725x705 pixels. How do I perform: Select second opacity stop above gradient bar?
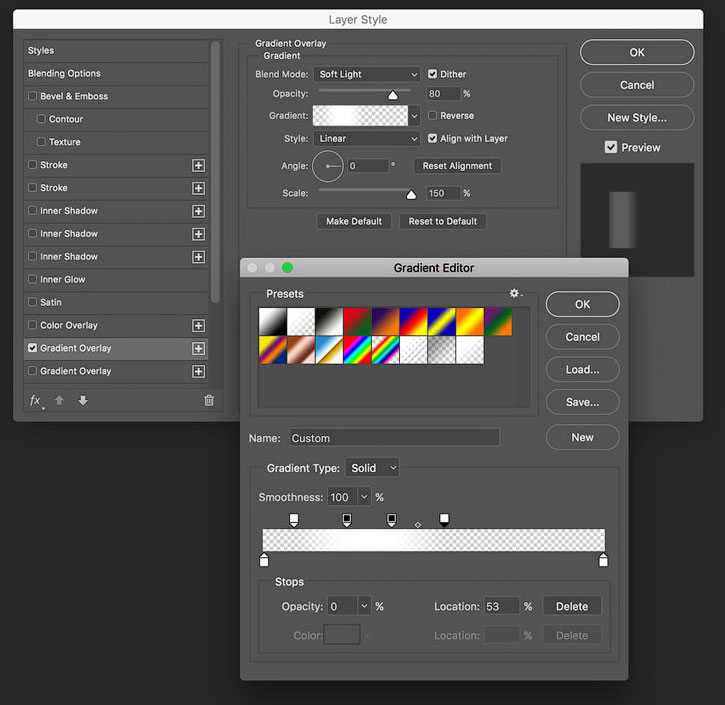point(347,520)
